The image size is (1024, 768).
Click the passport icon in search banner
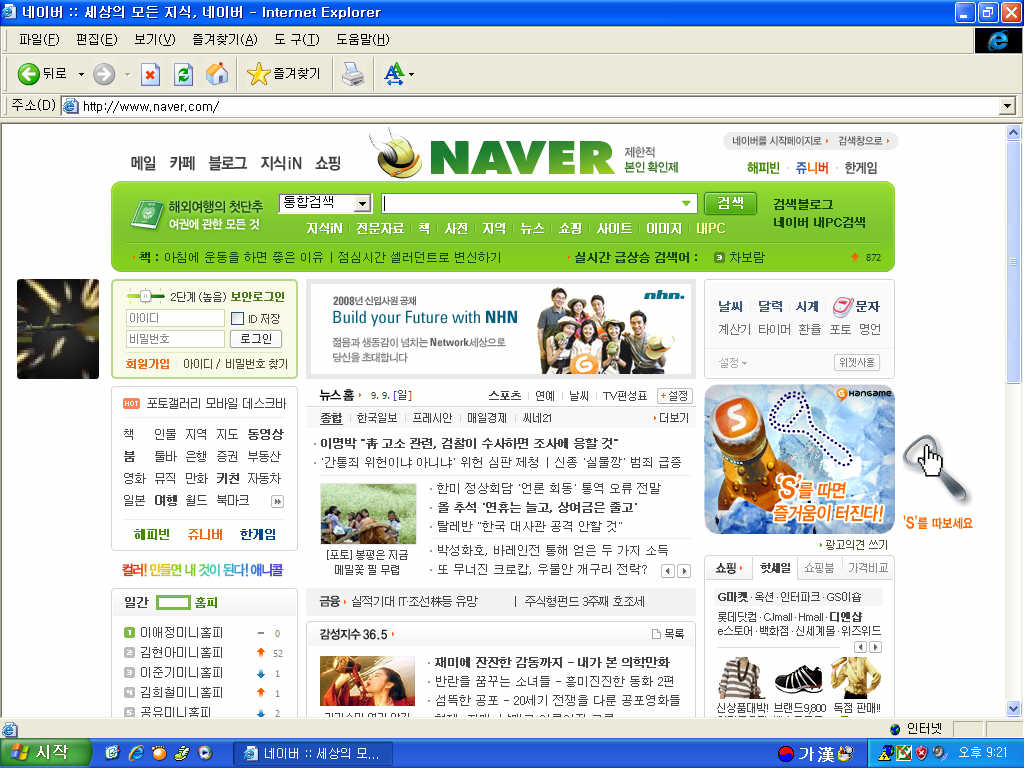coord(146,214)
